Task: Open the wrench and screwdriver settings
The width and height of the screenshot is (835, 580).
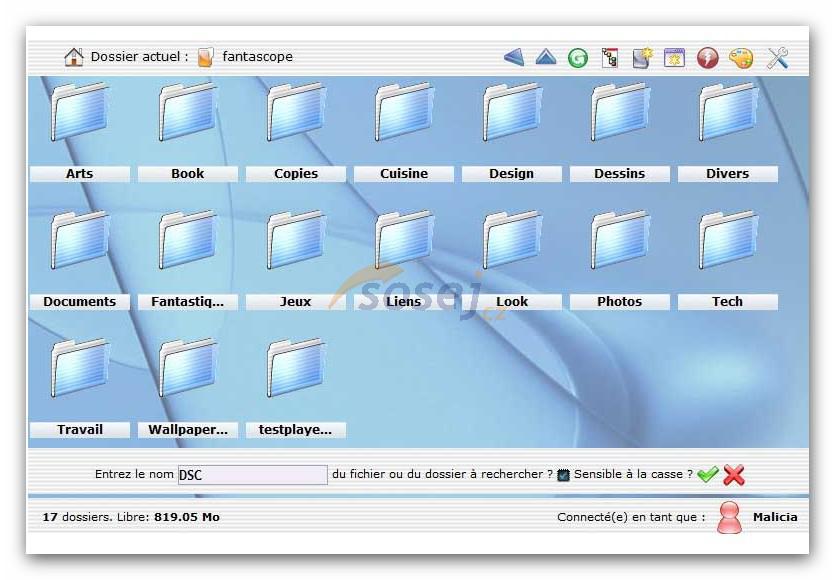Action: click(778, 58)
